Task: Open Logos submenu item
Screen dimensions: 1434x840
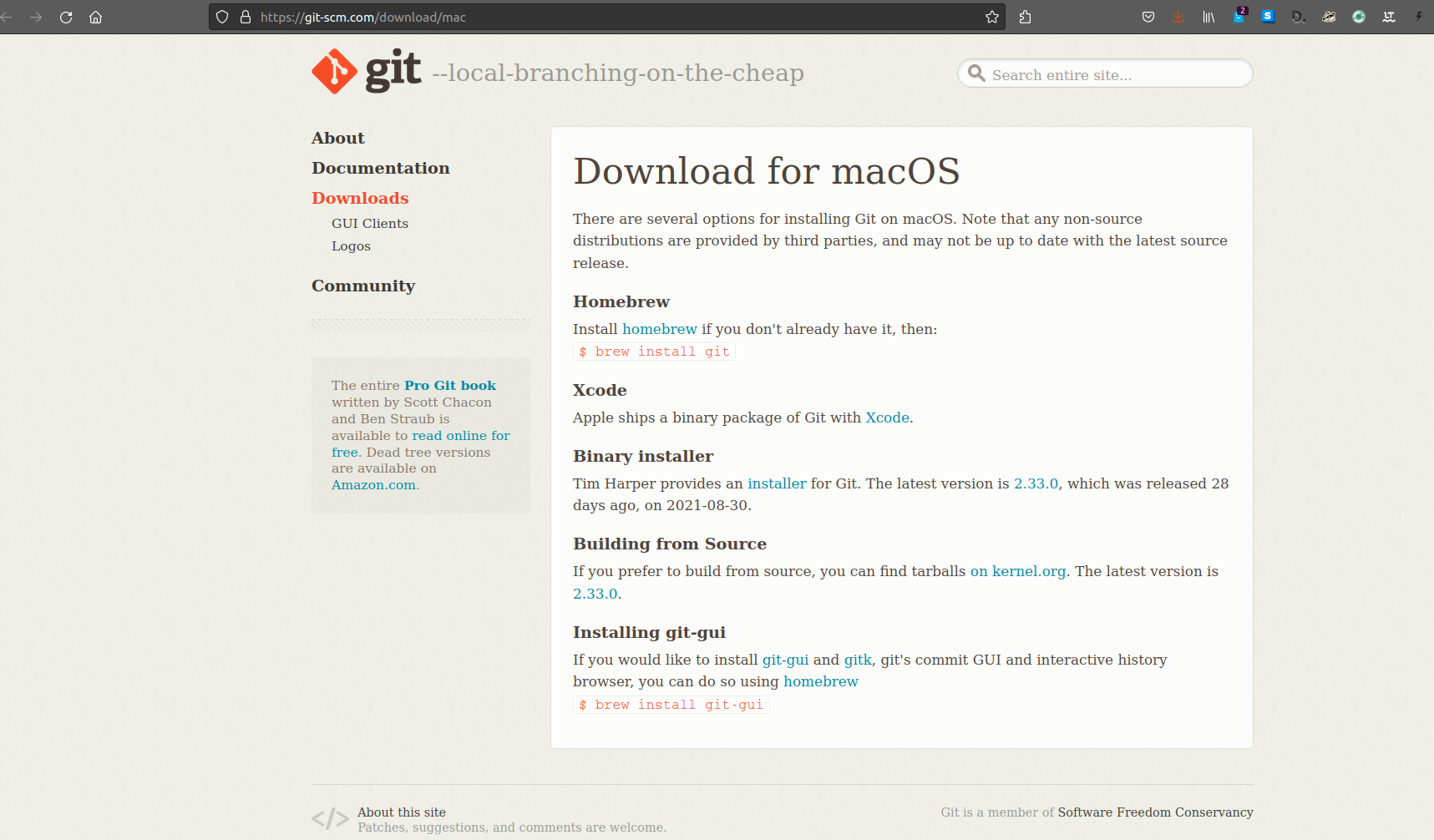Action: [351, 246]
